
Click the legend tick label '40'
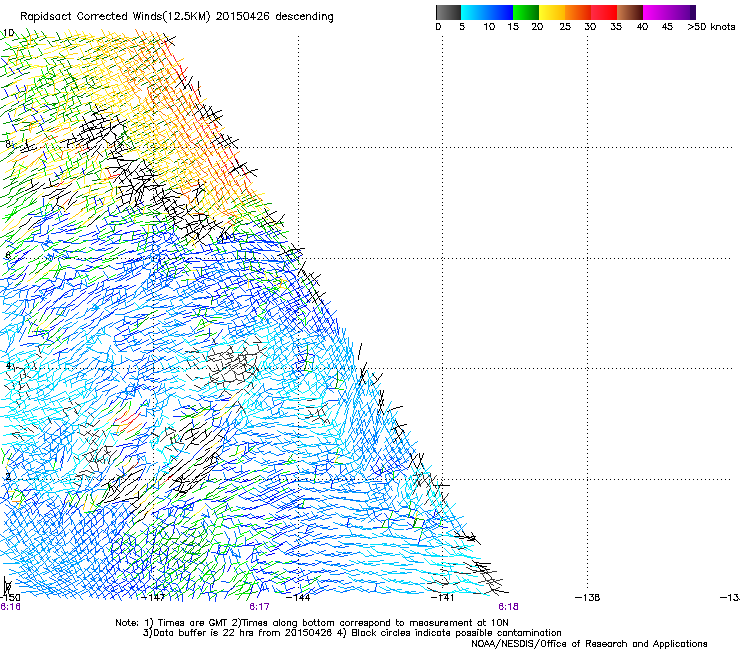642,27
